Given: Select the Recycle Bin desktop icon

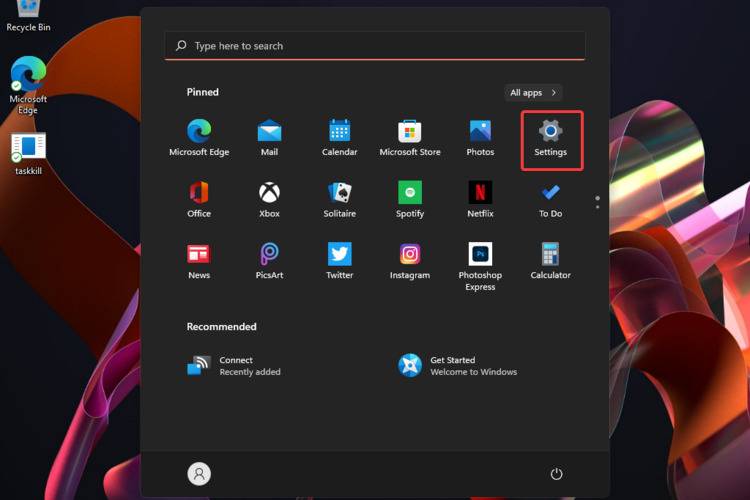Looking at the screenshot, I should coord(28,14).
